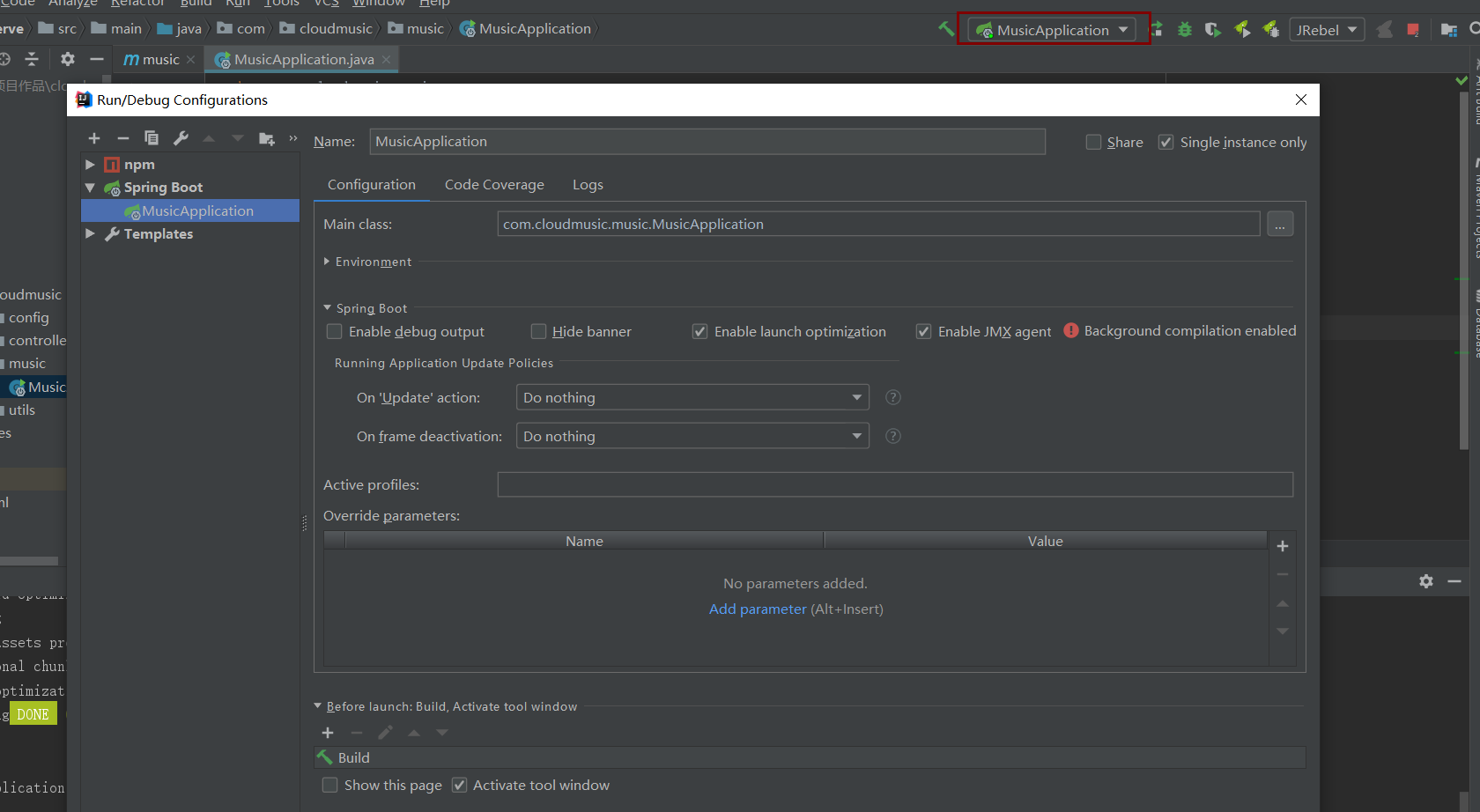Toggle Single instance only checkbox
Image resolution: width=1480 pixels, height=812 pixels.
click(1165, 142)
